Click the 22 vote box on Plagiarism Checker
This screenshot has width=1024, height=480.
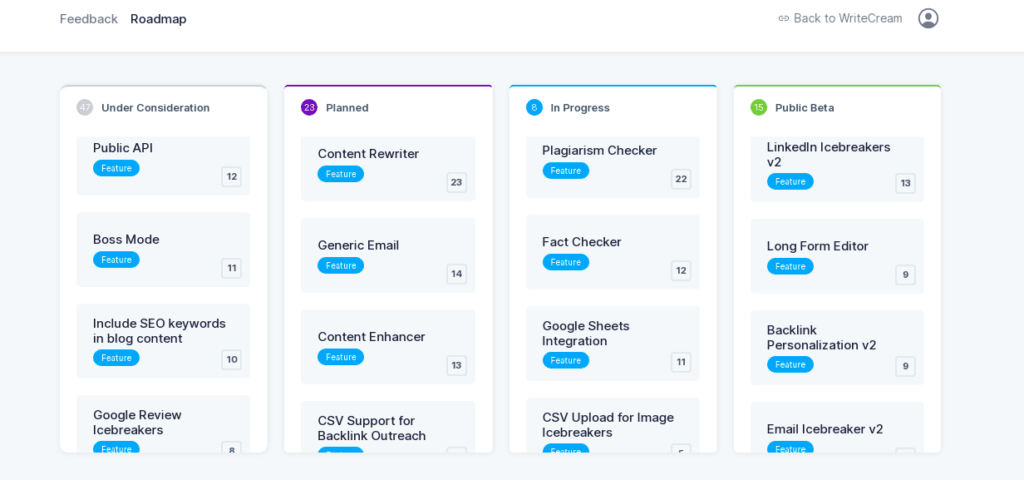click(681, 179)
